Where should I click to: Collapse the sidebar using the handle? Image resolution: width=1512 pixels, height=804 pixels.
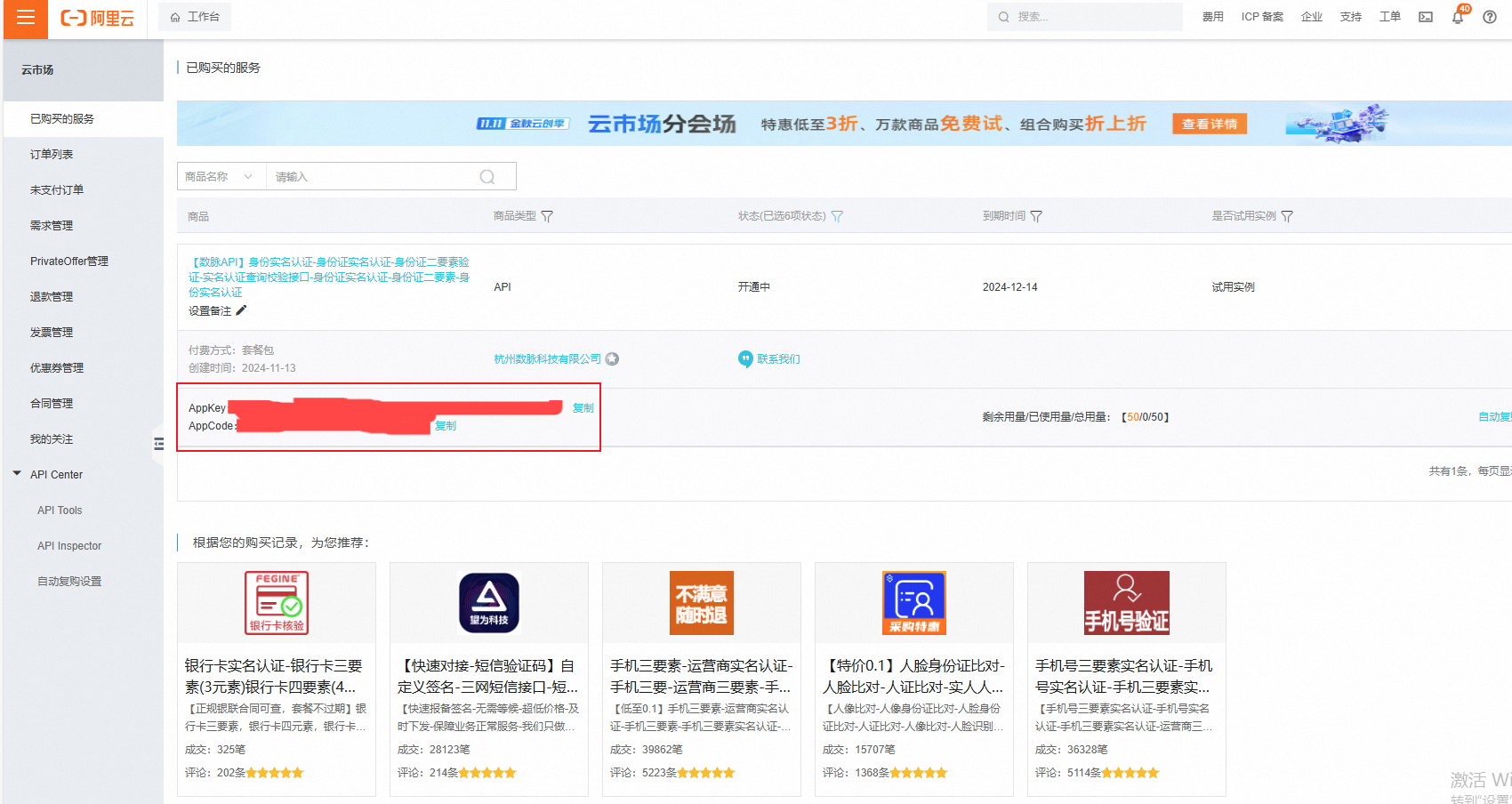(x=158, y=444)
